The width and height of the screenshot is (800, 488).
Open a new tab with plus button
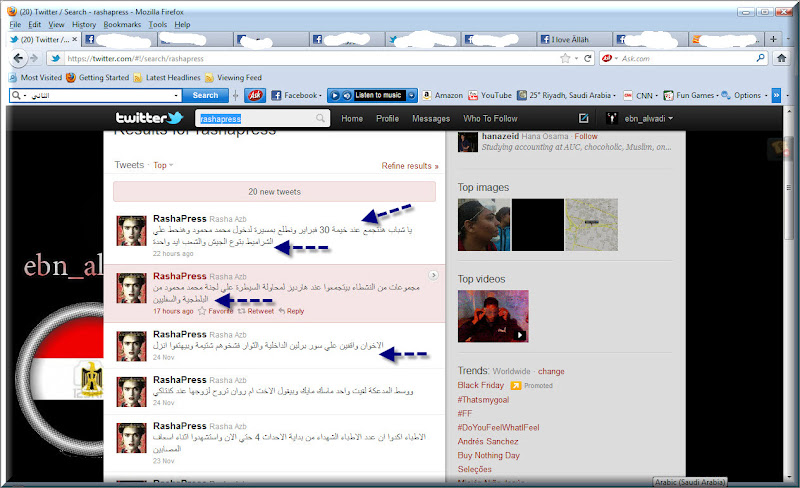[x=773, y=39]
